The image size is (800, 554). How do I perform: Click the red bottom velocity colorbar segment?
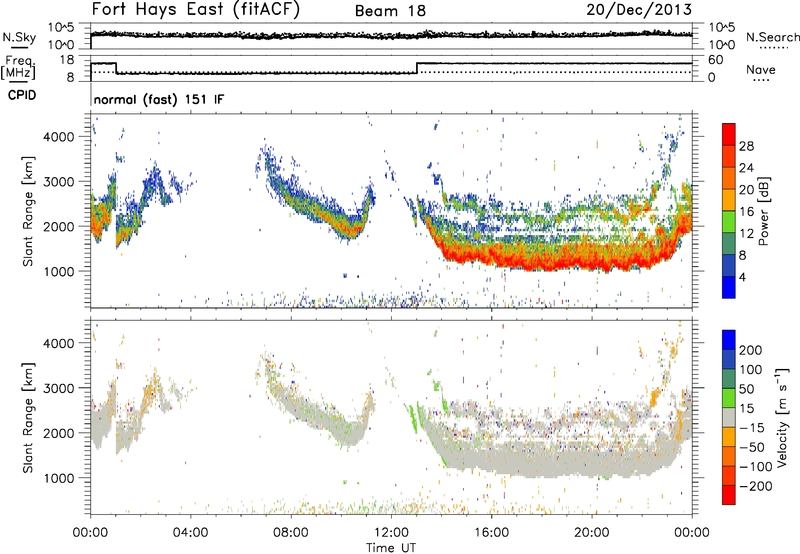[x=729, y=495]
